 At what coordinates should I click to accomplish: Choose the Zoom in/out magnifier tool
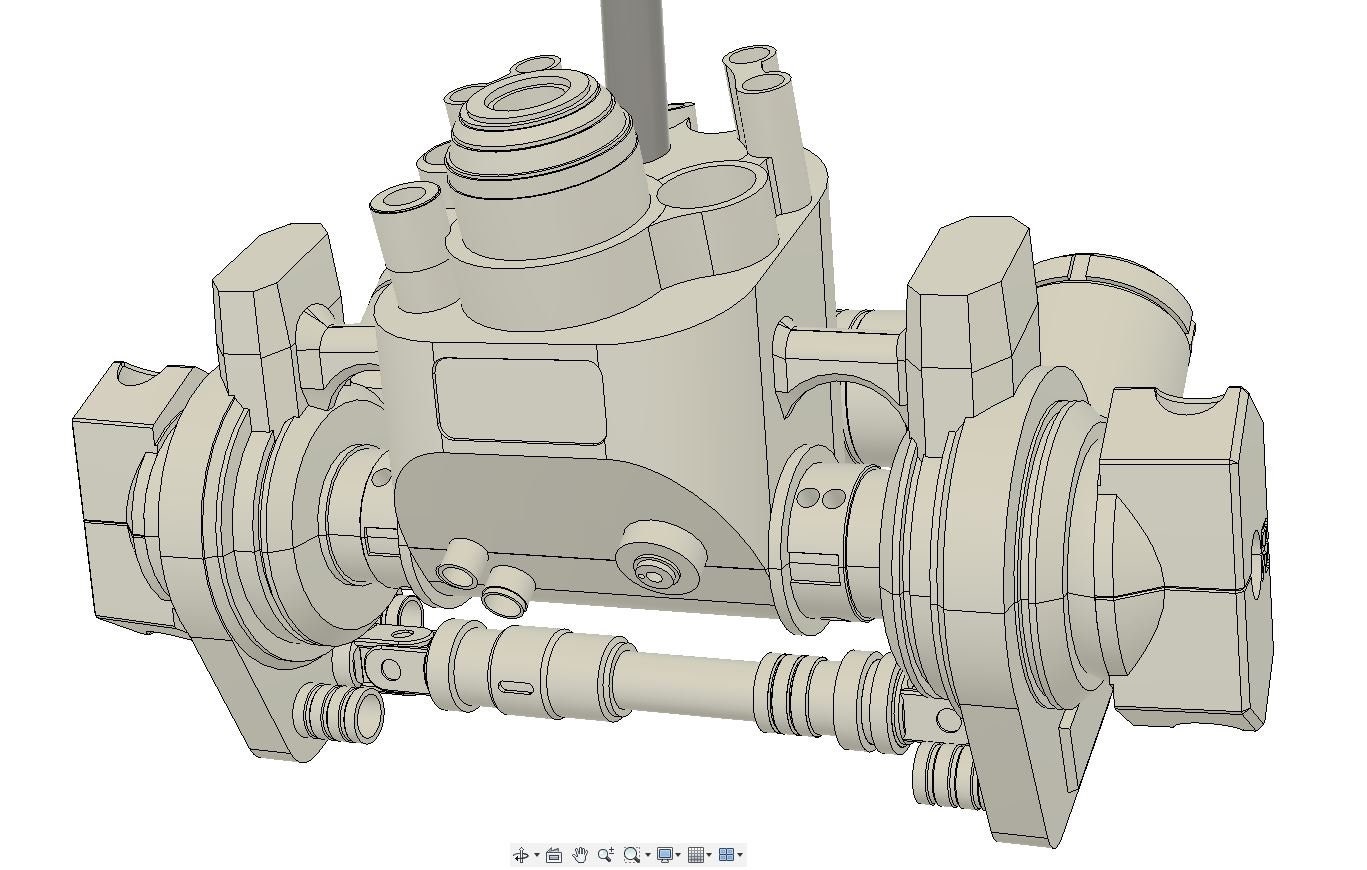pyautogui.click(x=605, y=855)
